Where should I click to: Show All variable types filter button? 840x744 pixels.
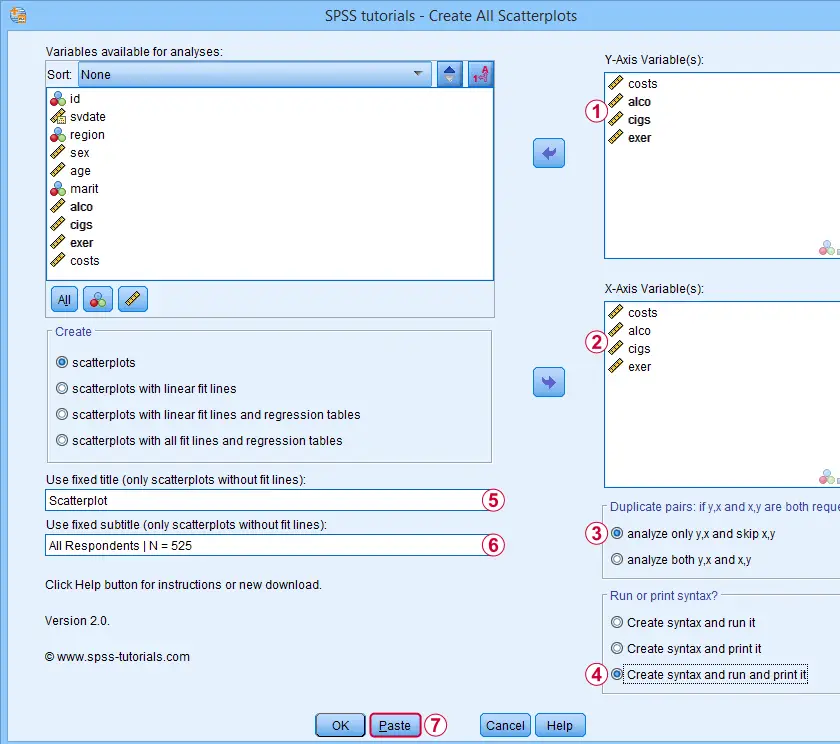tap(64, 299)
